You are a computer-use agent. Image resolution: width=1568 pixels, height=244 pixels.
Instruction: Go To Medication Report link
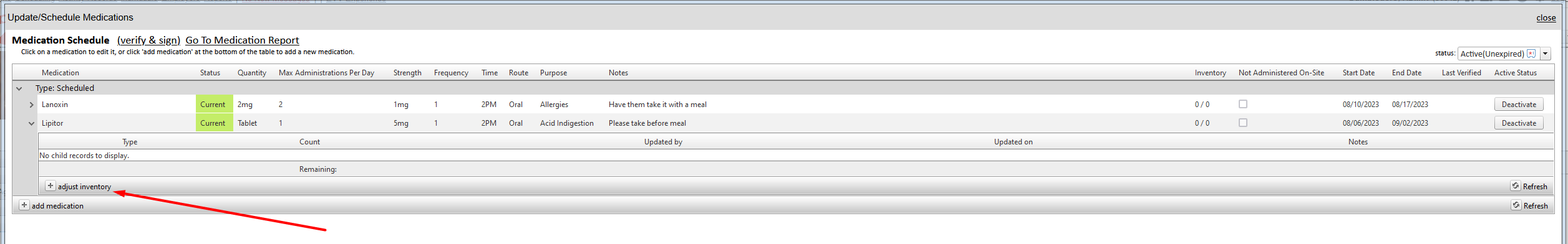click(x=242, y=40)
